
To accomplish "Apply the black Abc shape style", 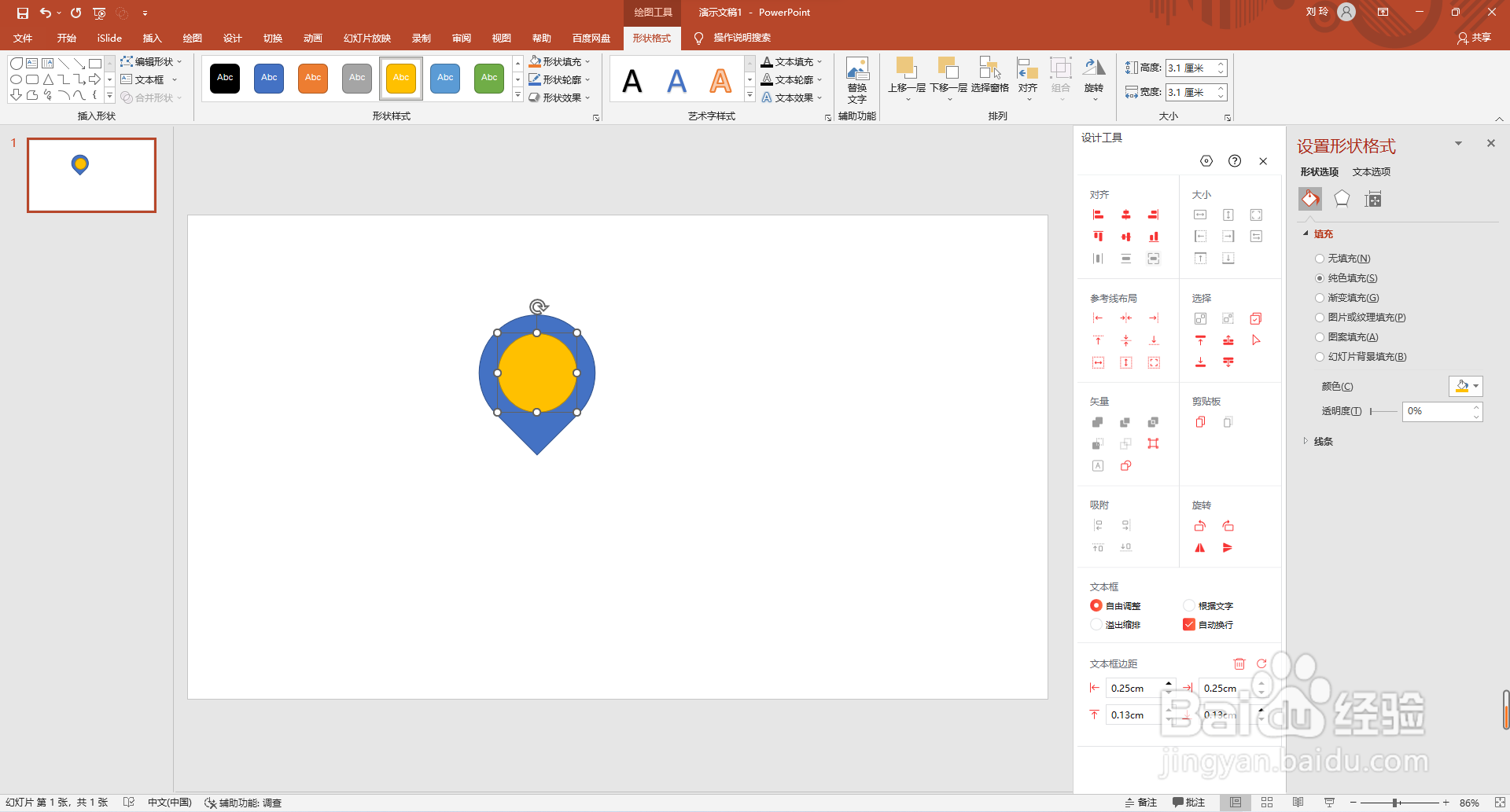I will click(225, 78).
